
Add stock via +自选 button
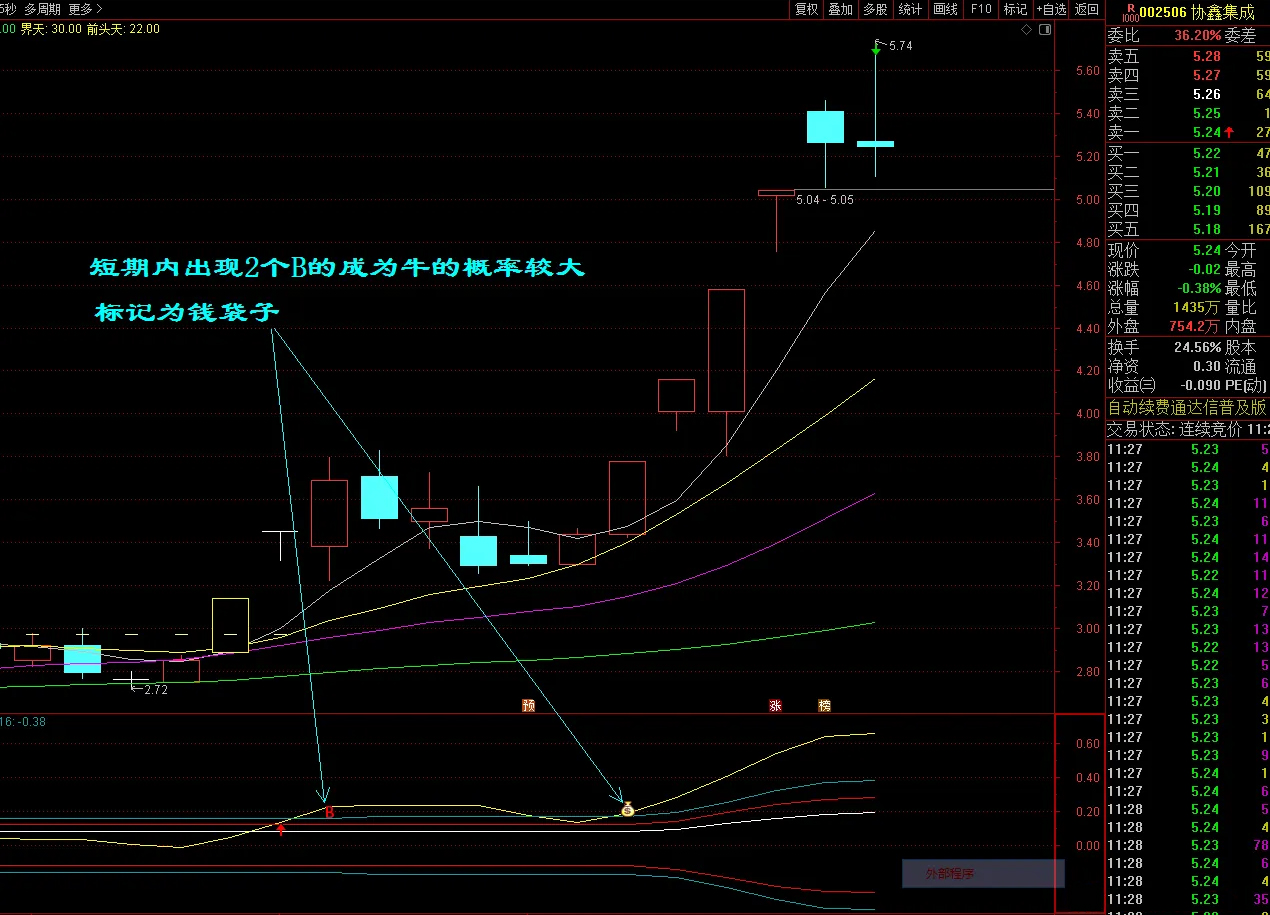click(x=1050, y=9)
